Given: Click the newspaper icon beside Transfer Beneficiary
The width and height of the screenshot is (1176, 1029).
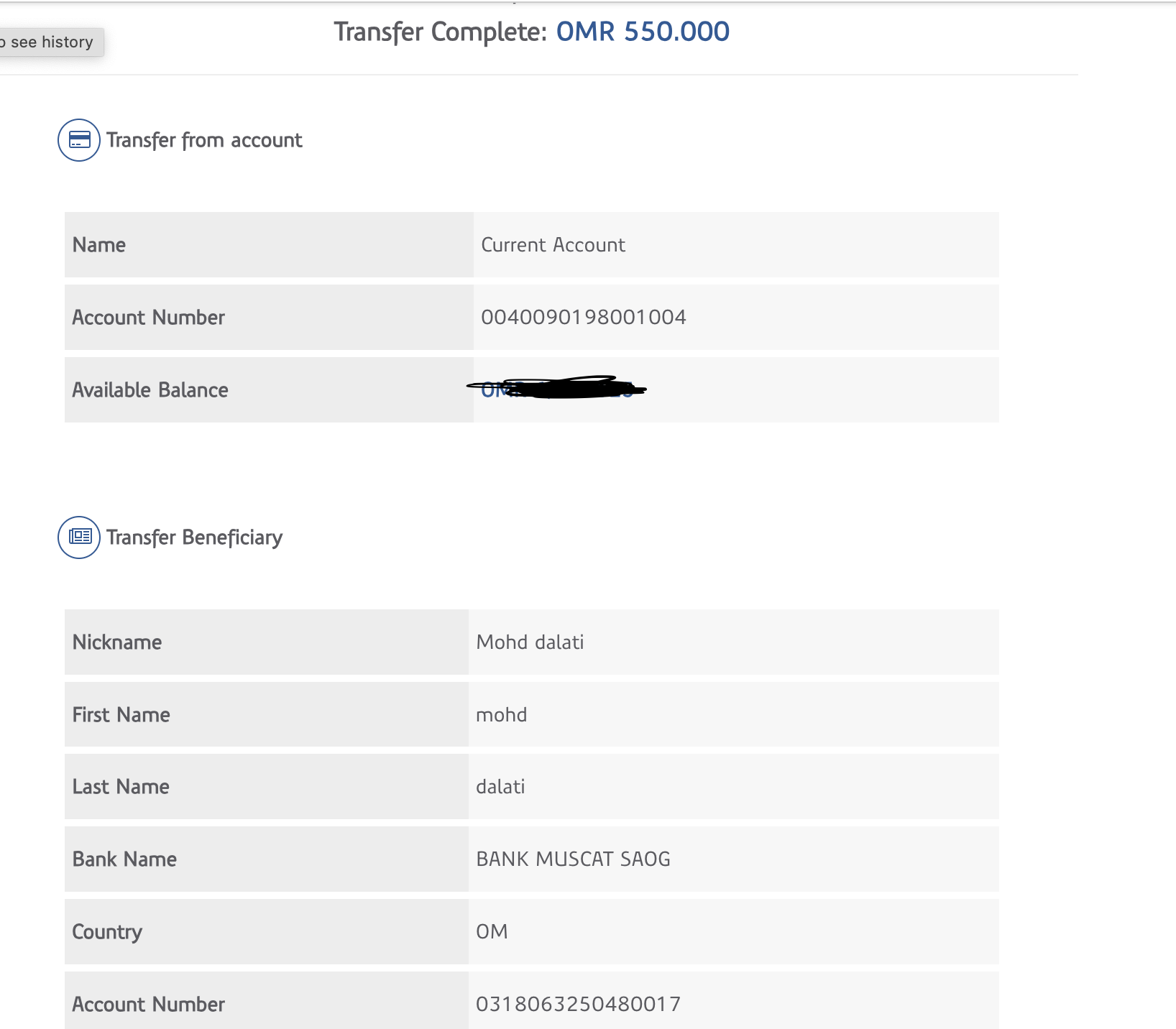Looking at the screenshot, I should (x=79, y=537).
